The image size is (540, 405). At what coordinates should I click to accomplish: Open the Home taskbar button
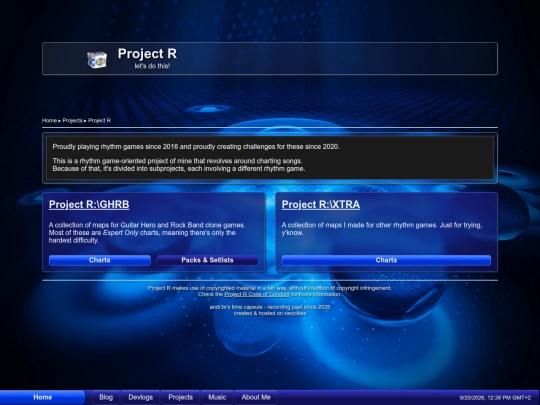42,397
